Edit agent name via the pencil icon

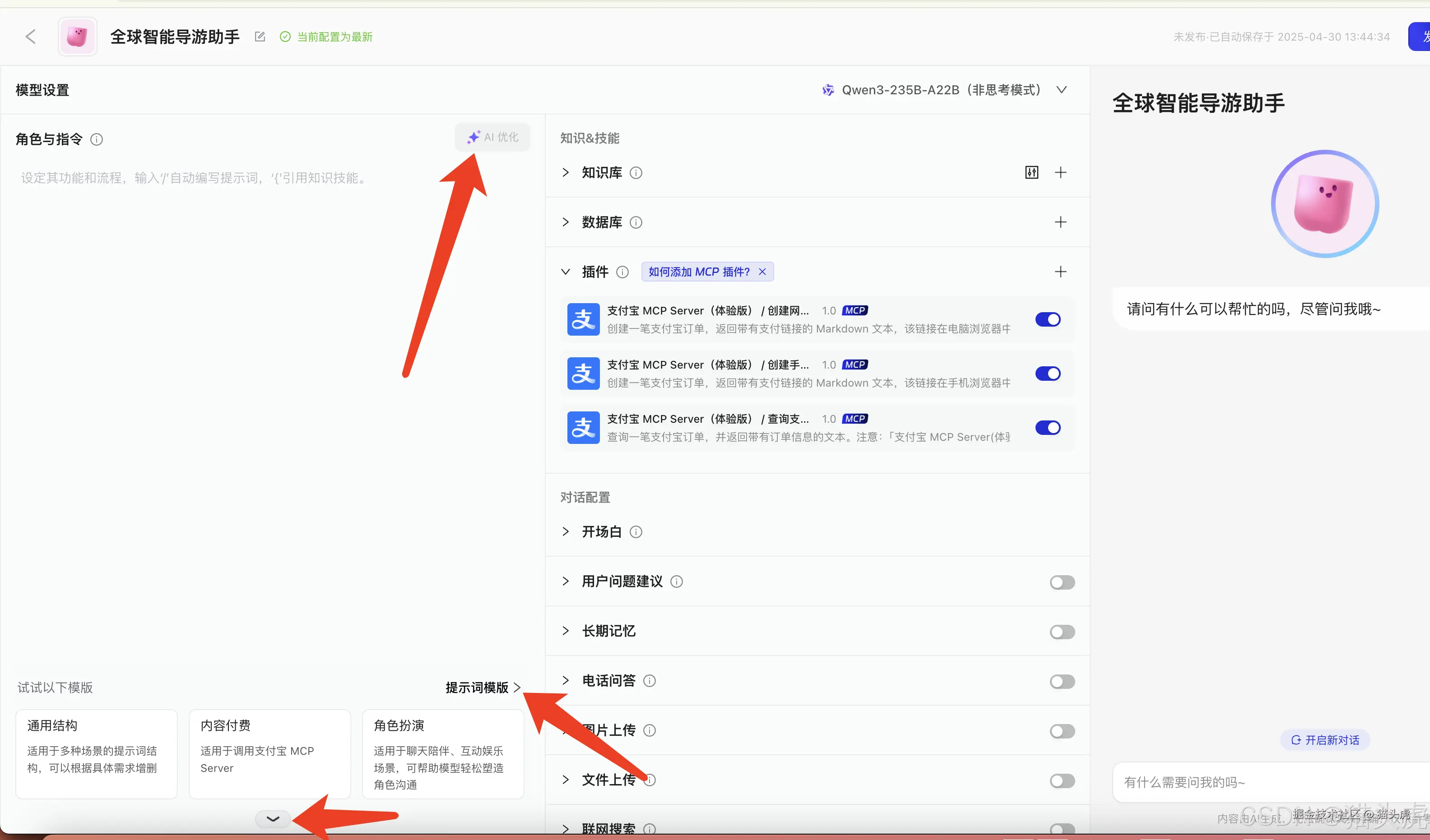click(260, 36)
